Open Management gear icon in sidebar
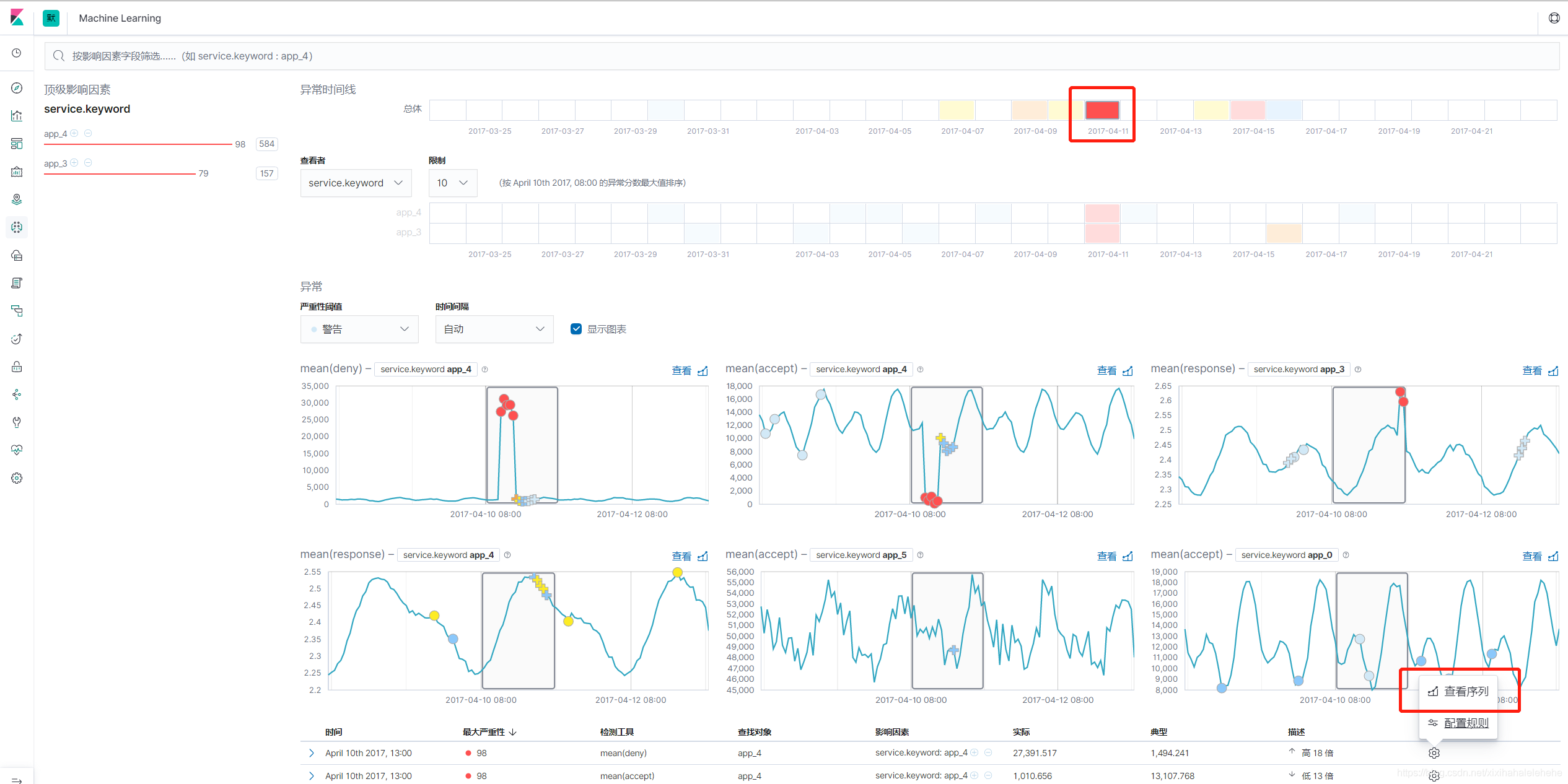1568x784 pixels. [17, 478]
